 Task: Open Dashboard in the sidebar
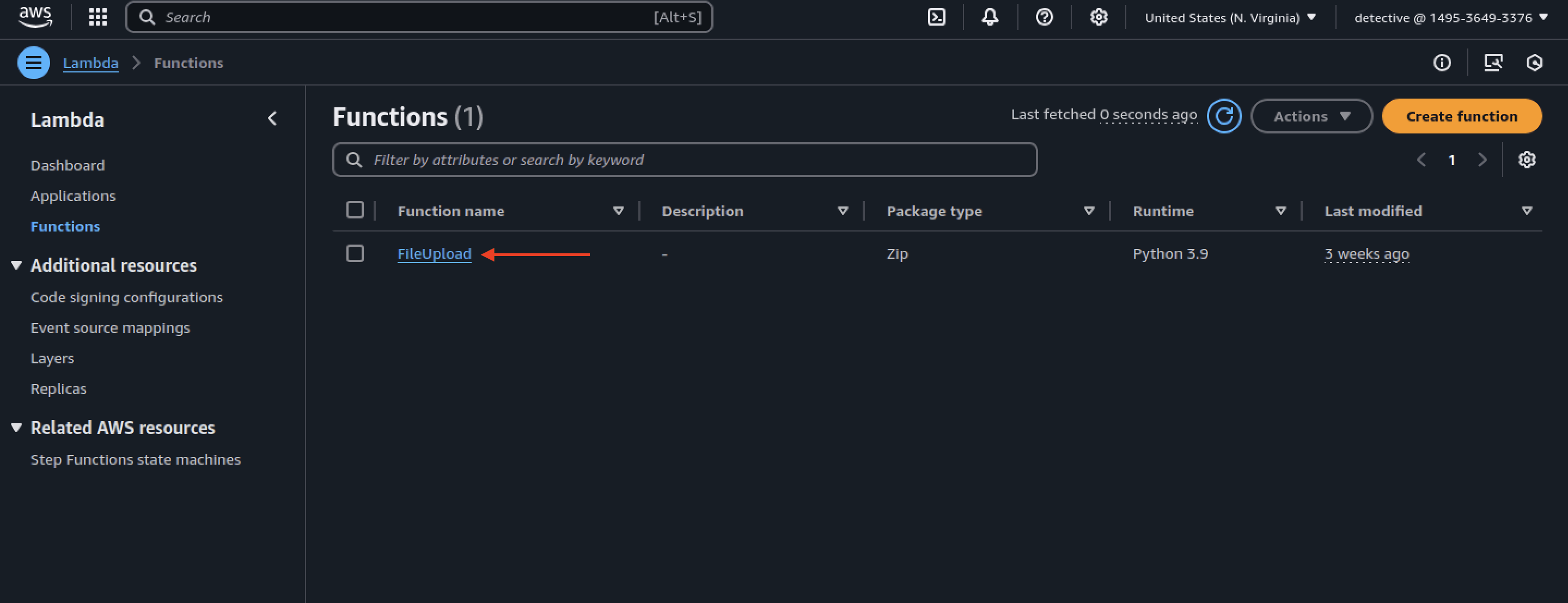tap(68, 165)
